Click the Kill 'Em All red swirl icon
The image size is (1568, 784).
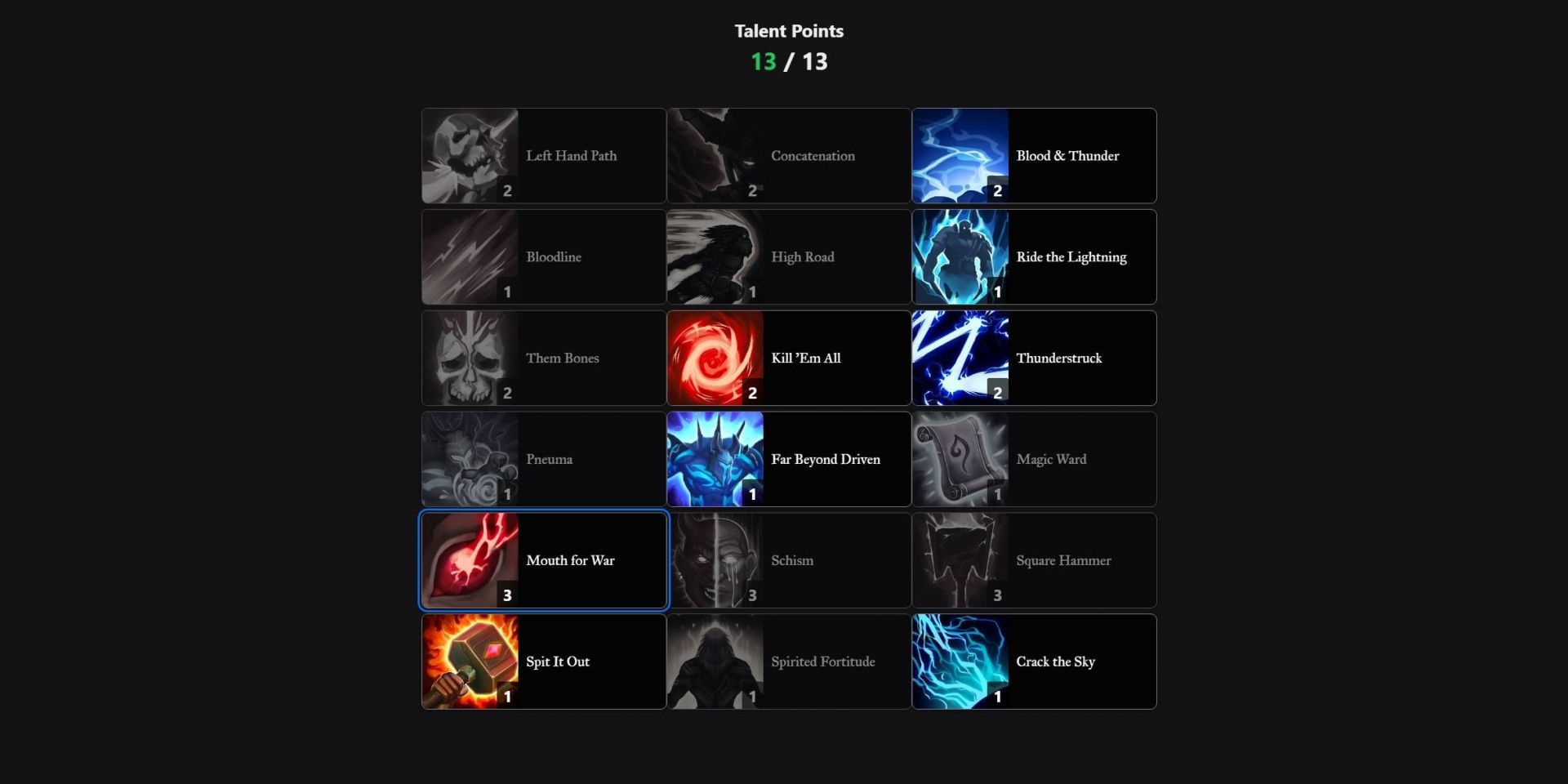coord(715,359)
